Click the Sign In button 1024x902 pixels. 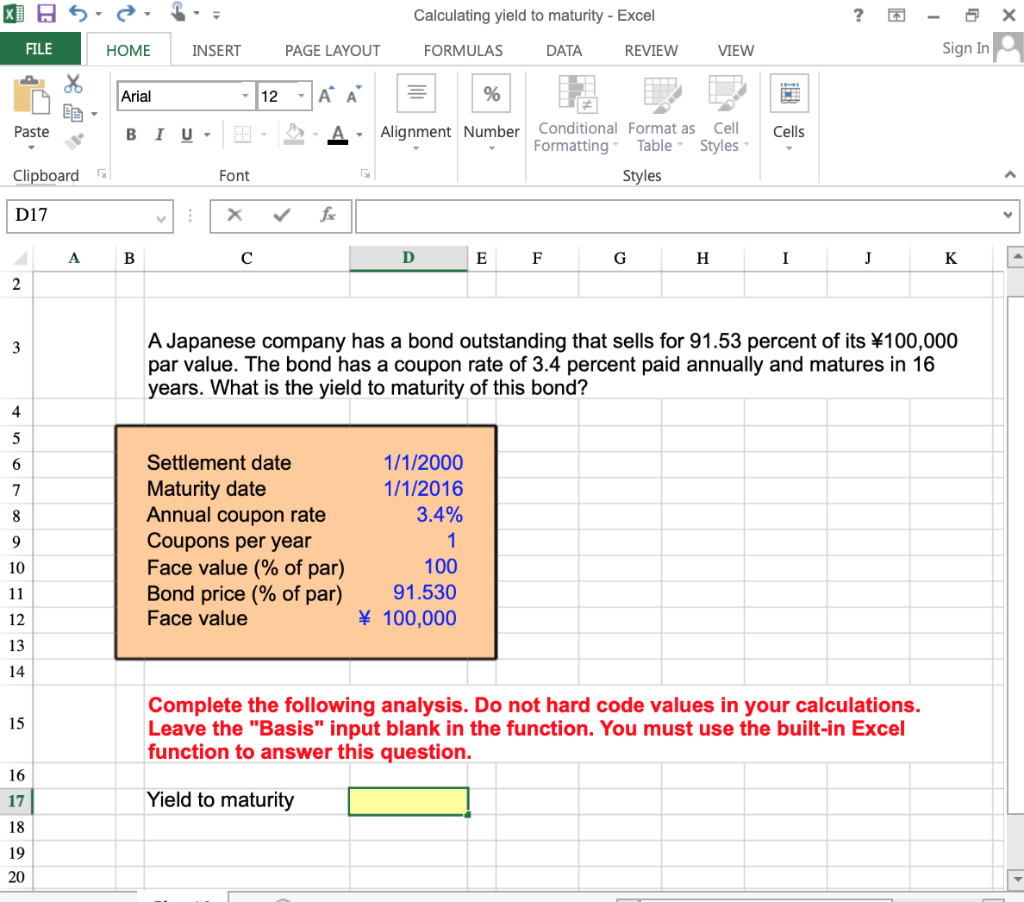964,47
